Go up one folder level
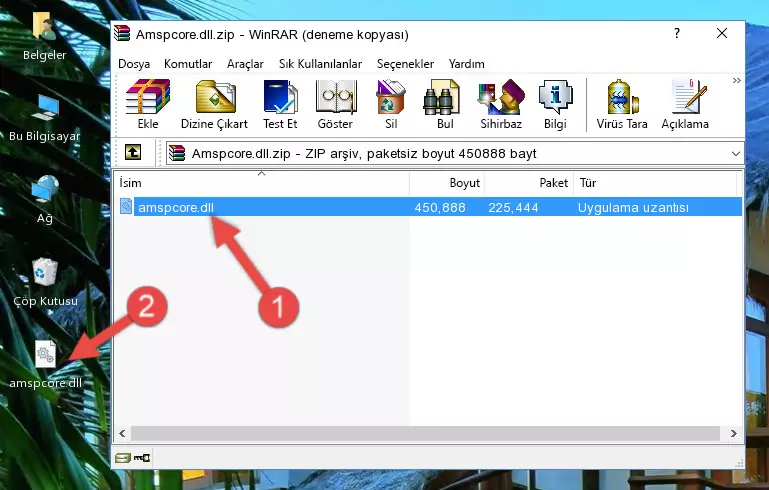 pos(133,153)
